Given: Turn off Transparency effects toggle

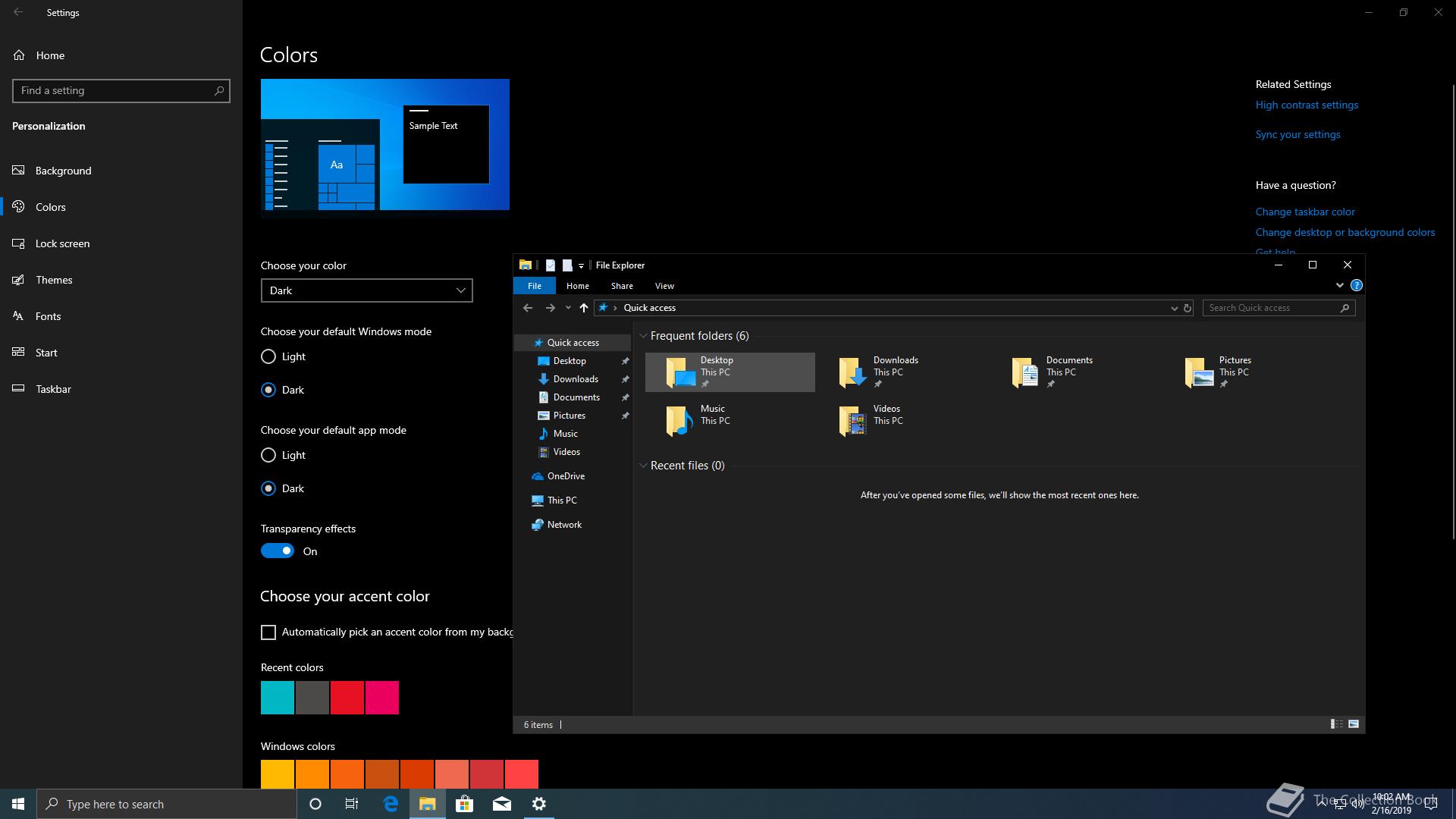Looking at the screenshot, I should [x=278, y=551].
